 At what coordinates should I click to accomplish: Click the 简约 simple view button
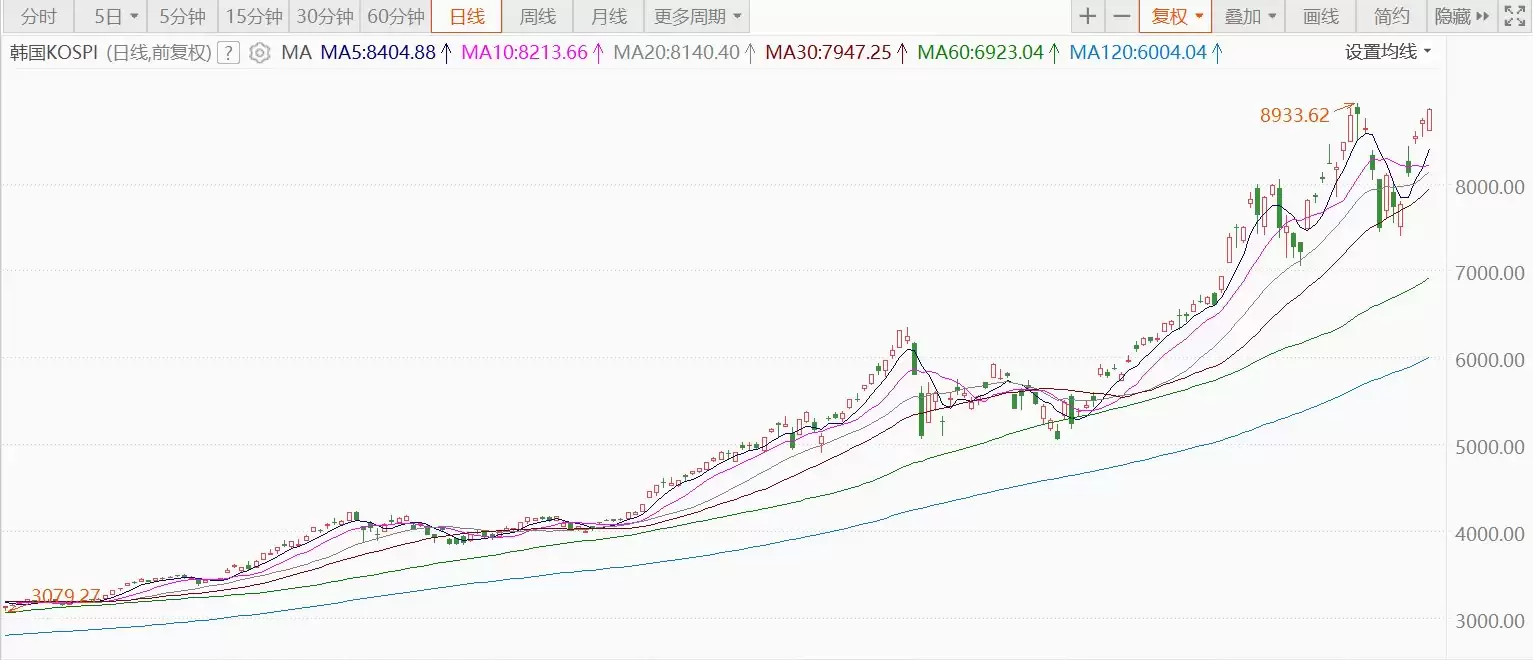coord(1392,16)
